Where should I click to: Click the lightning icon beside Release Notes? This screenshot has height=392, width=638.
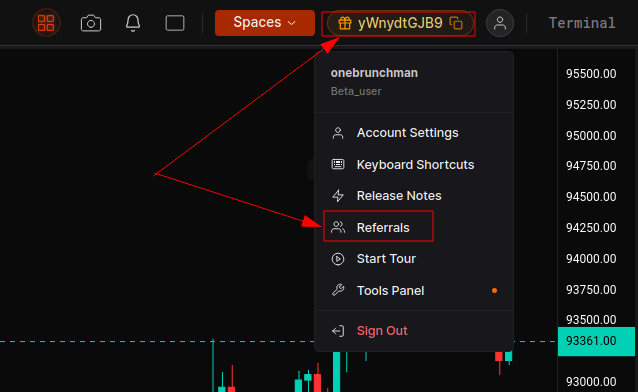click(338, 196)
